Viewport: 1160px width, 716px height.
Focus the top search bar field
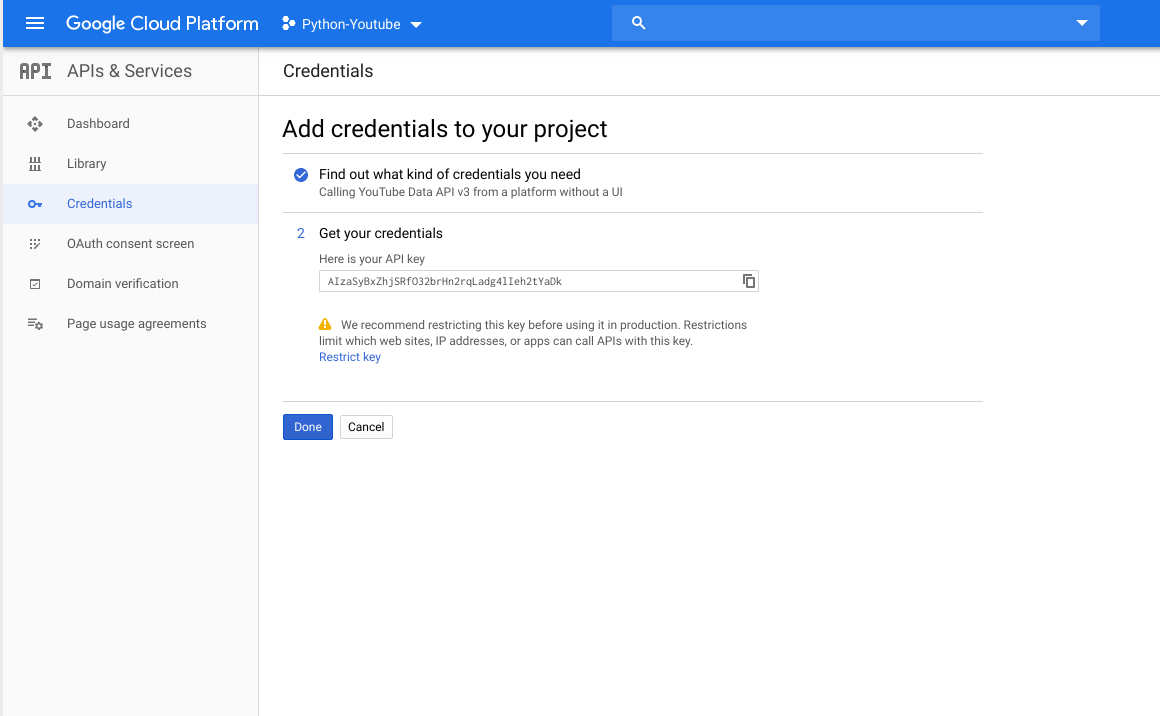coord(855,23)
